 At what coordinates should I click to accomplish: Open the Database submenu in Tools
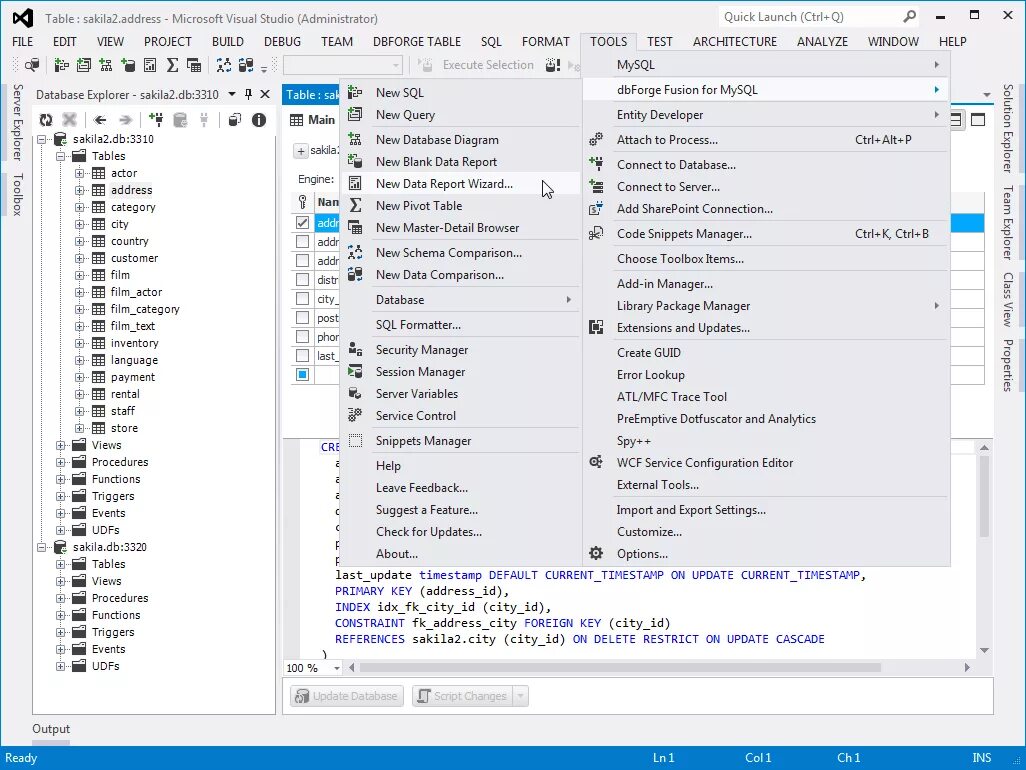pos(399,299)
